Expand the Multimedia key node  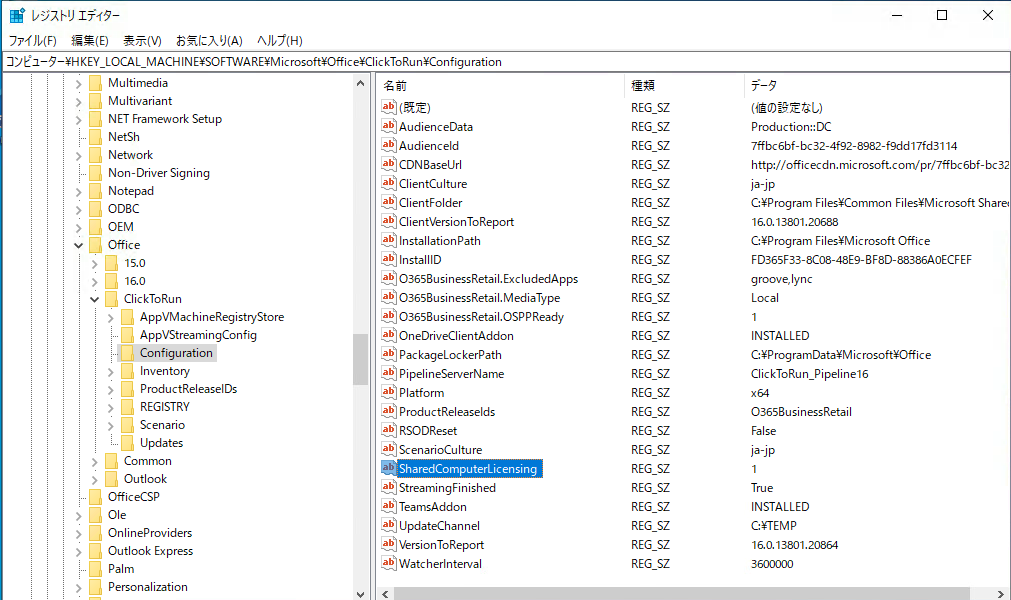tap(79, 84)
